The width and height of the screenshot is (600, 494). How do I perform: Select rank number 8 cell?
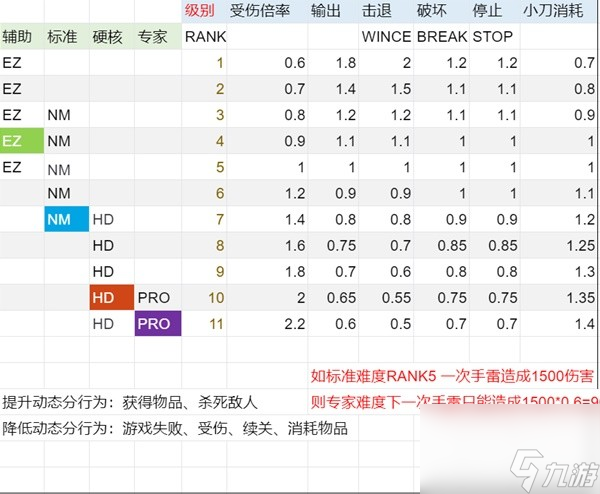pyautogui.click(x=204, y=245)
